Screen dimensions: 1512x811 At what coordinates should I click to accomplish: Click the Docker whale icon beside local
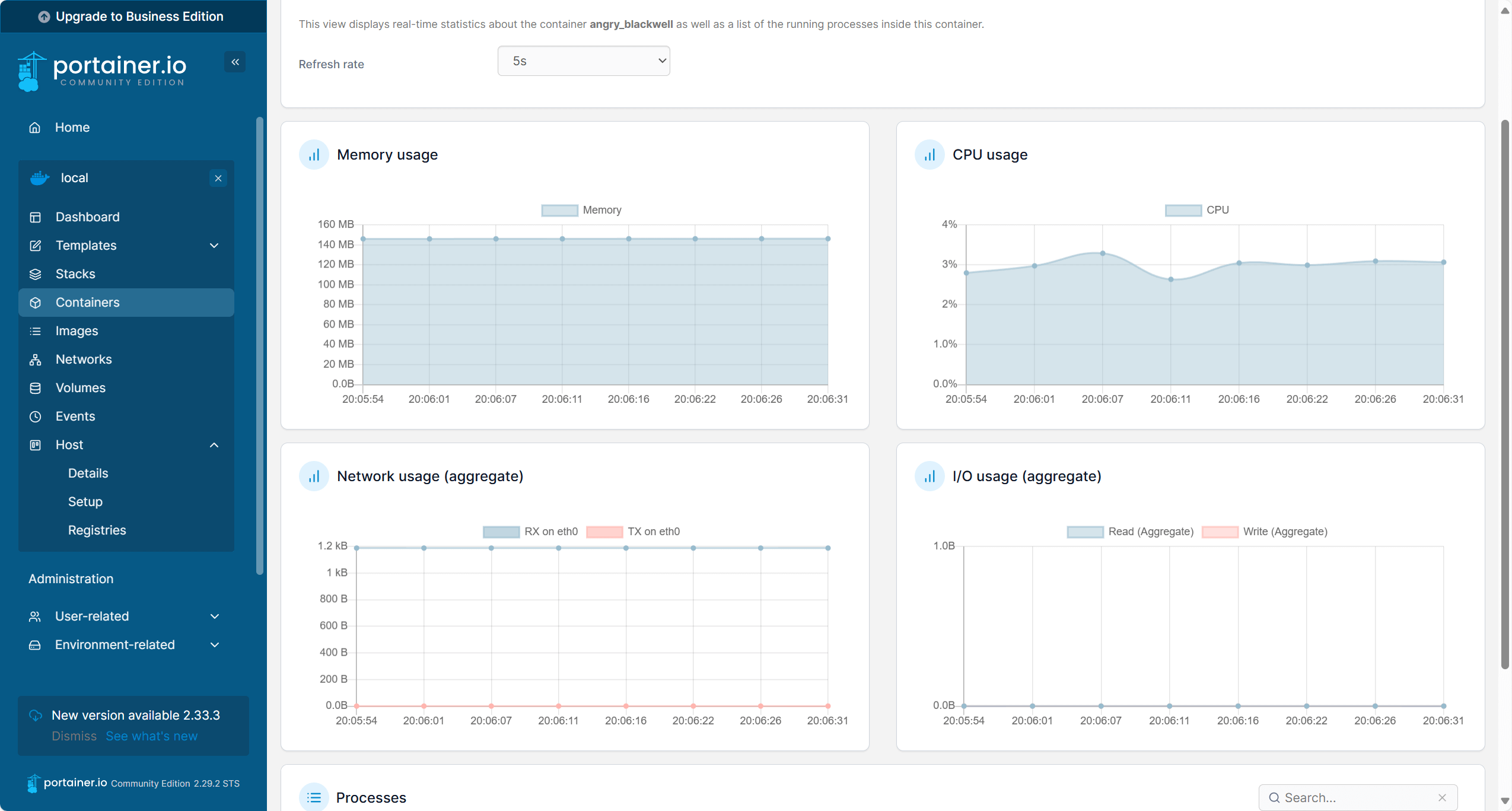pos(40,178)
